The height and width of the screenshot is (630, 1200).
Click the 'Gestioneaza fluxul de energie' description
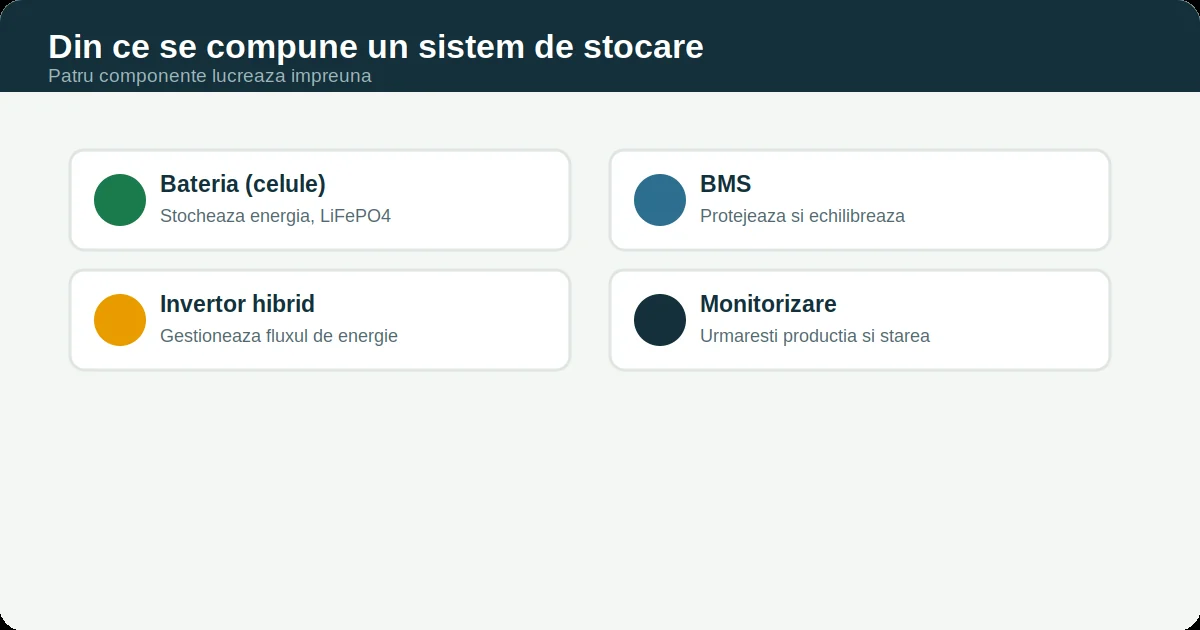[279, 336]
